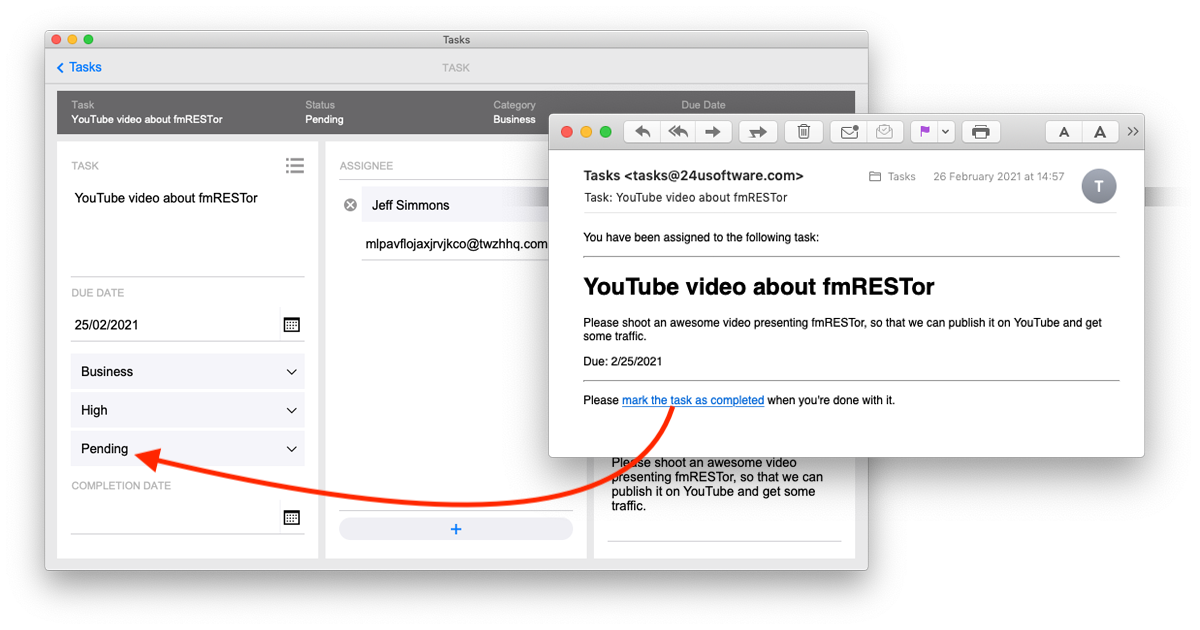Screen dimensions: 1200x630
Task: Click the empty completion date field
Action: point(175,517)
